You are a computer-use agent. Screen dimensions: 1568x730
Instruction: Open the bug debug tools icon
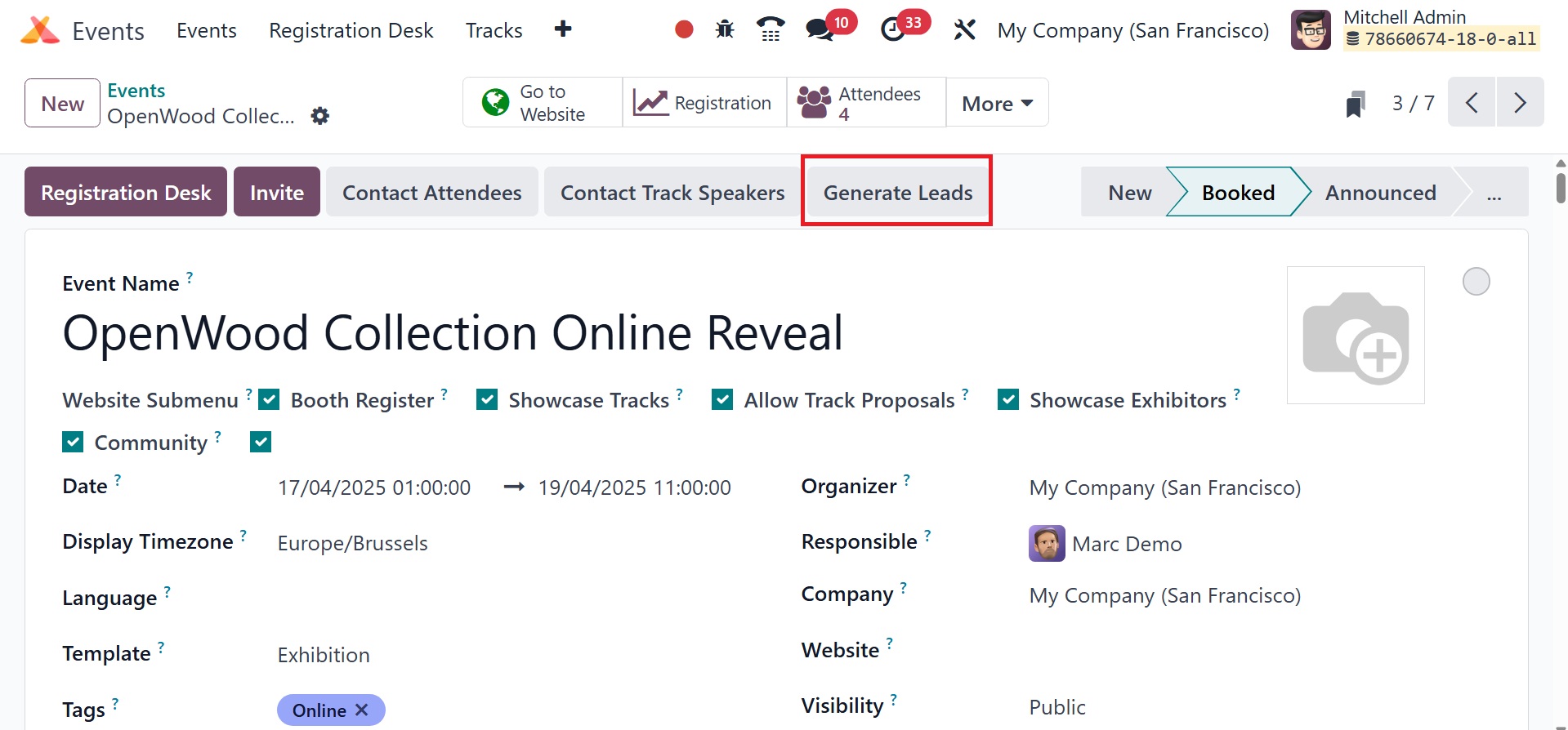725,30
